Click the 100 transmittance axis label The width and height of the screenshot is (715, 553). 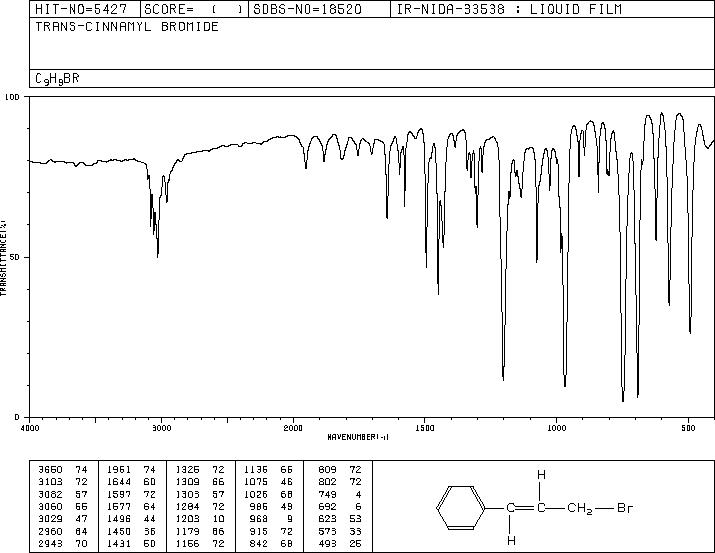[x=12, y=97]
